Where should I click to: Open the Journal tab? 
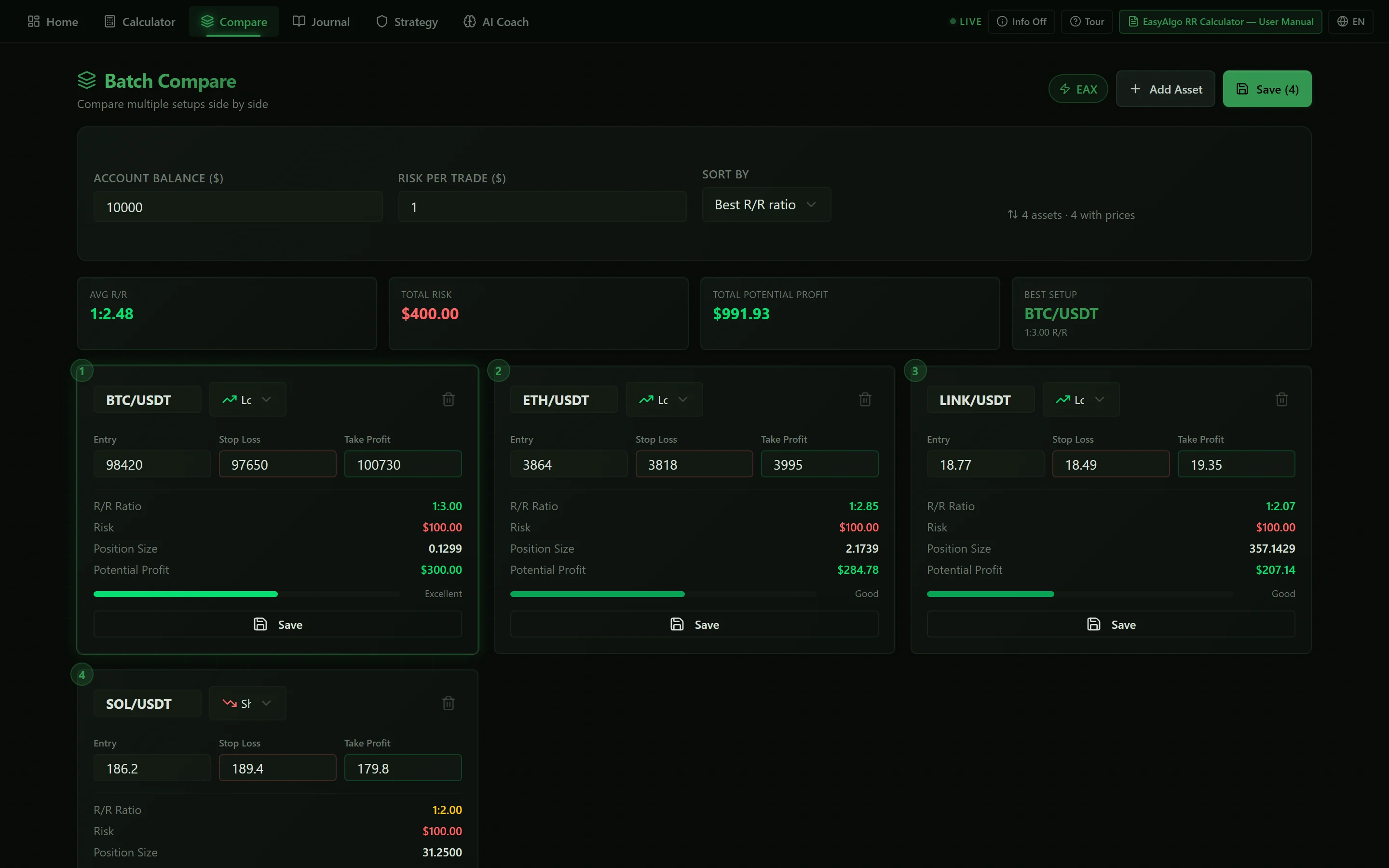coord(321,22)
